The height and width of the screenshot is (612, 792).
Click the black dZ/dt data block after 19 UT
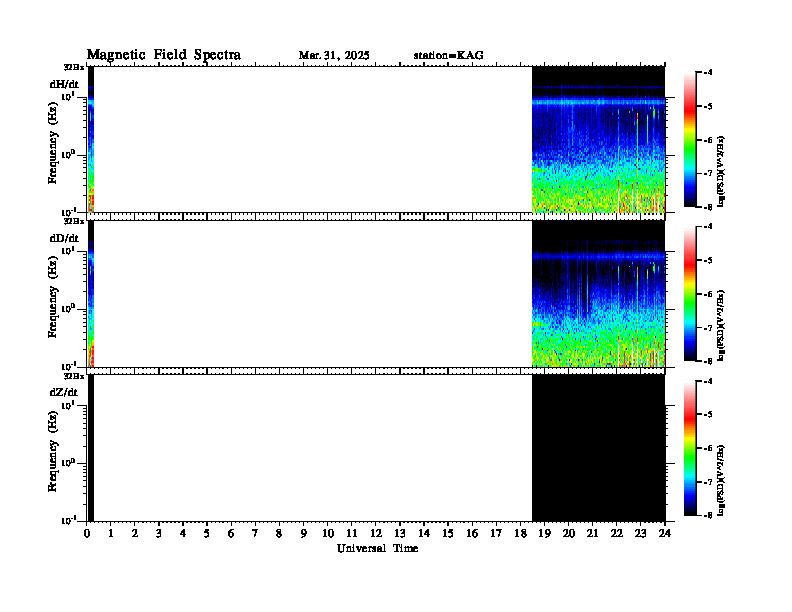[599, 448]
